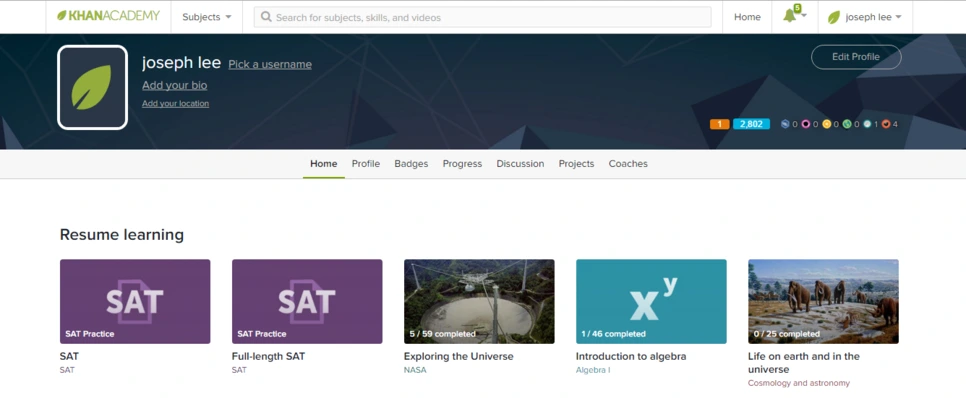Open Exploring the Universe telescope thumbnail
This screenshot has width=966, height=398.
click(x=479, y=301)
